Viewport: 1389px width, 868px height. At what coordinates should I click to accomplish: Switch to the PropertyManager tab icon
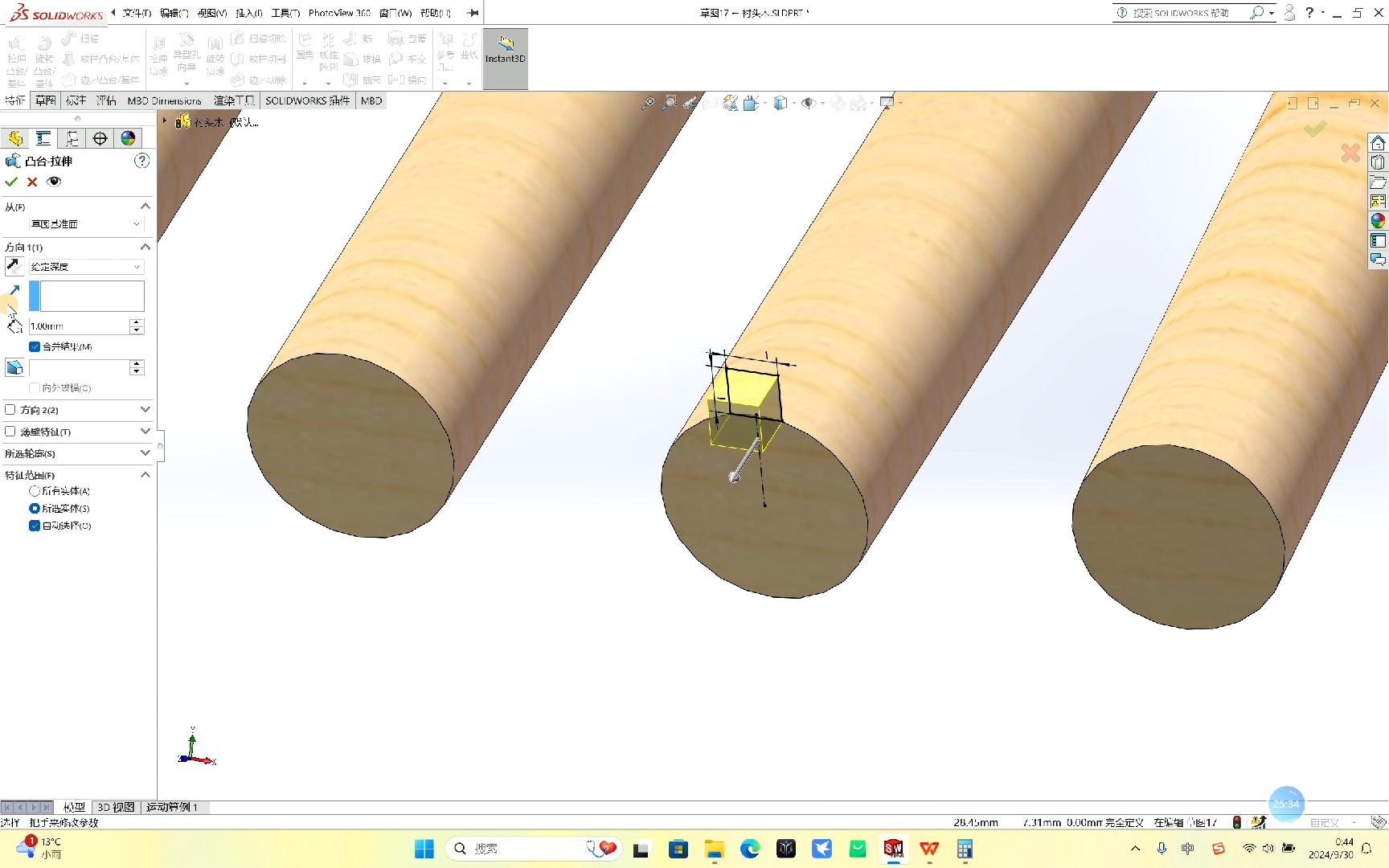click(43, 138)
